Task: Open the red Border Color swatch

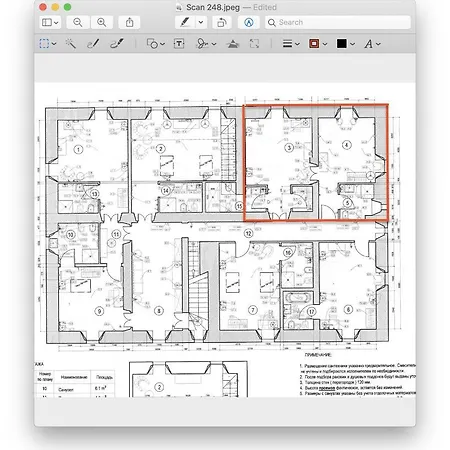Action: 318,44
